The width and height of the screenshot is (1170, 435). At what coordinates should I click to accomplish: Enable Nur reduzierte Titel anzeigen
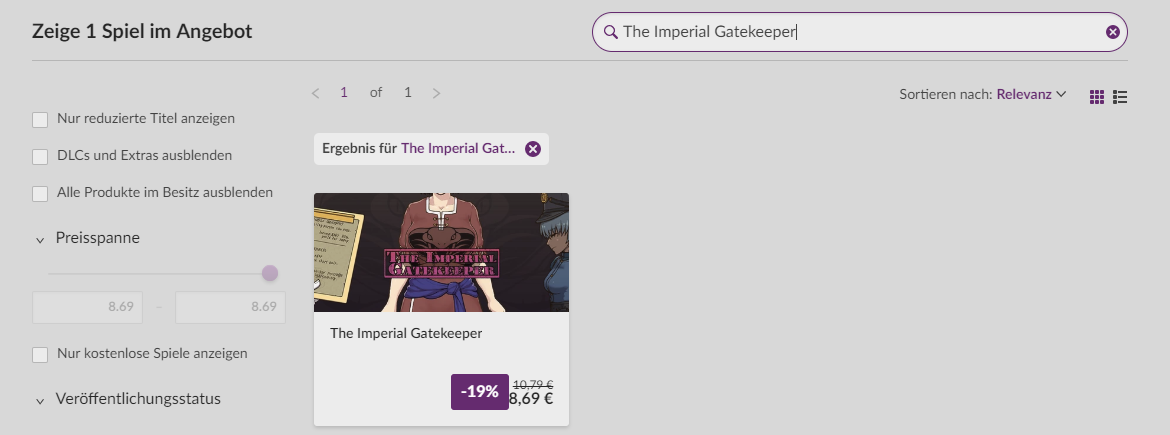point(40,120)
